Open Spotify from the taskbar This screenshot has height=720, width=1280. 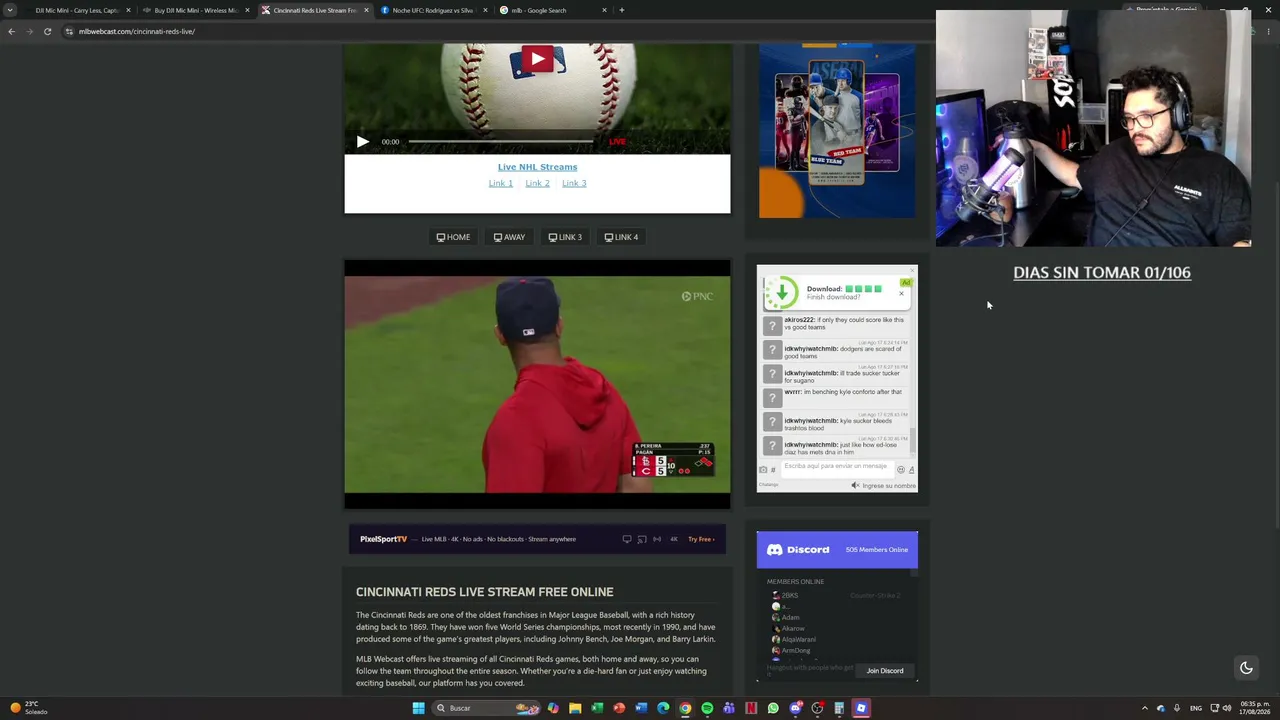[x=707, y=708]
